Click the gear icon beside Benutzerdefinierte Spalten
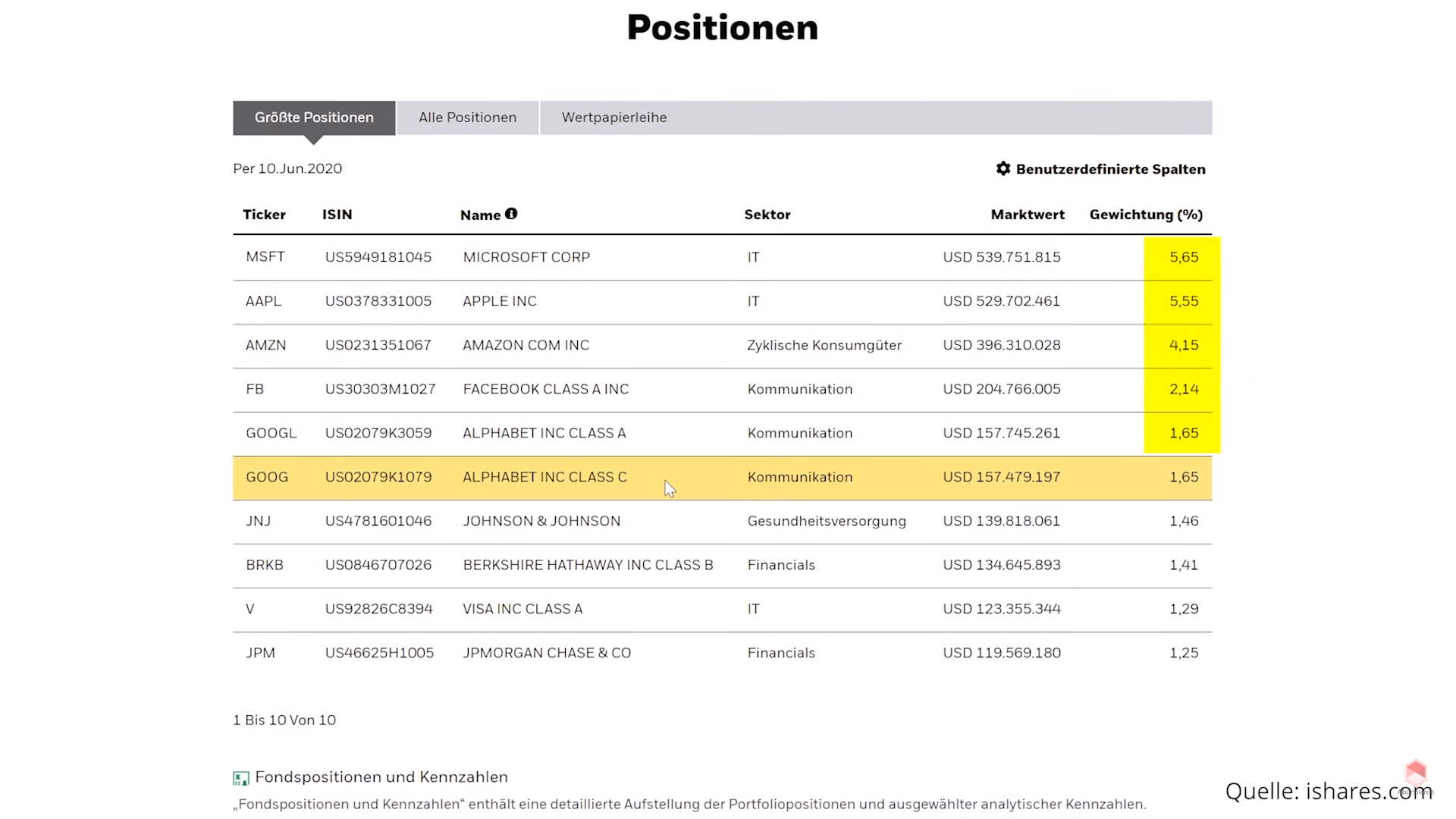 pos(1003,168)
